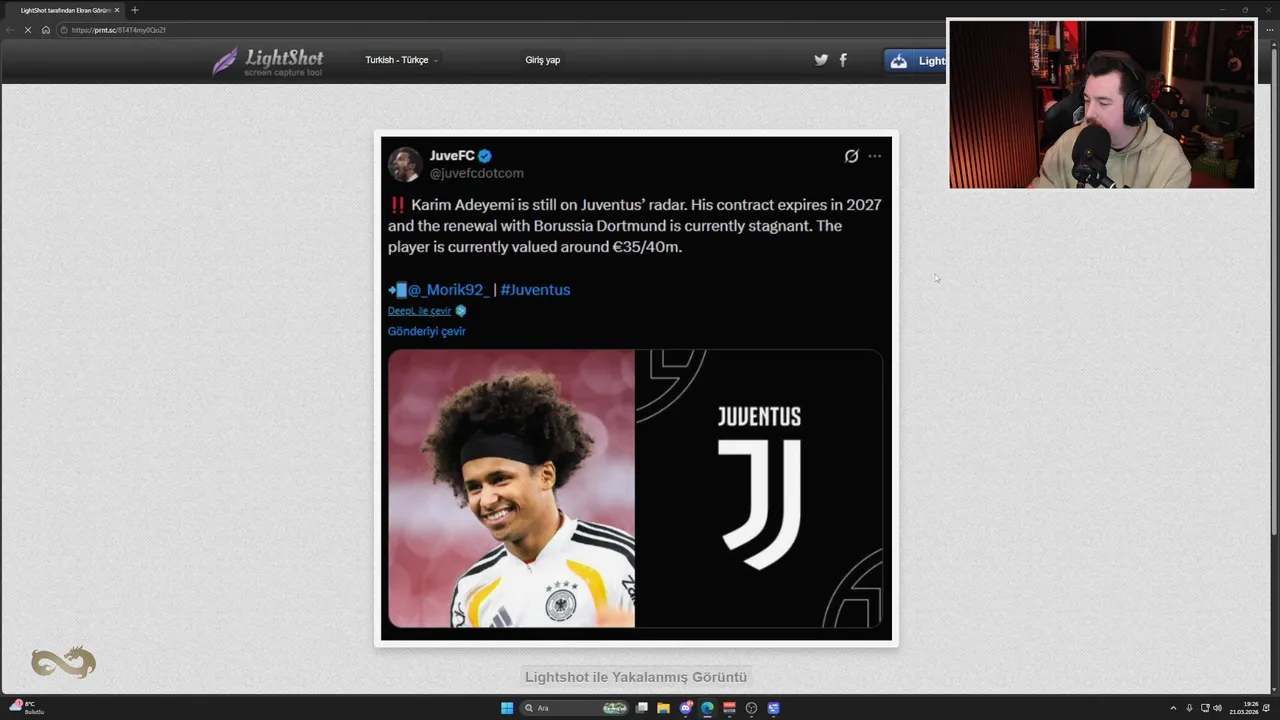The width and height of the screenshot is (1280, 720).
Task: Open the browser home page icon
Action: point(46,30)
